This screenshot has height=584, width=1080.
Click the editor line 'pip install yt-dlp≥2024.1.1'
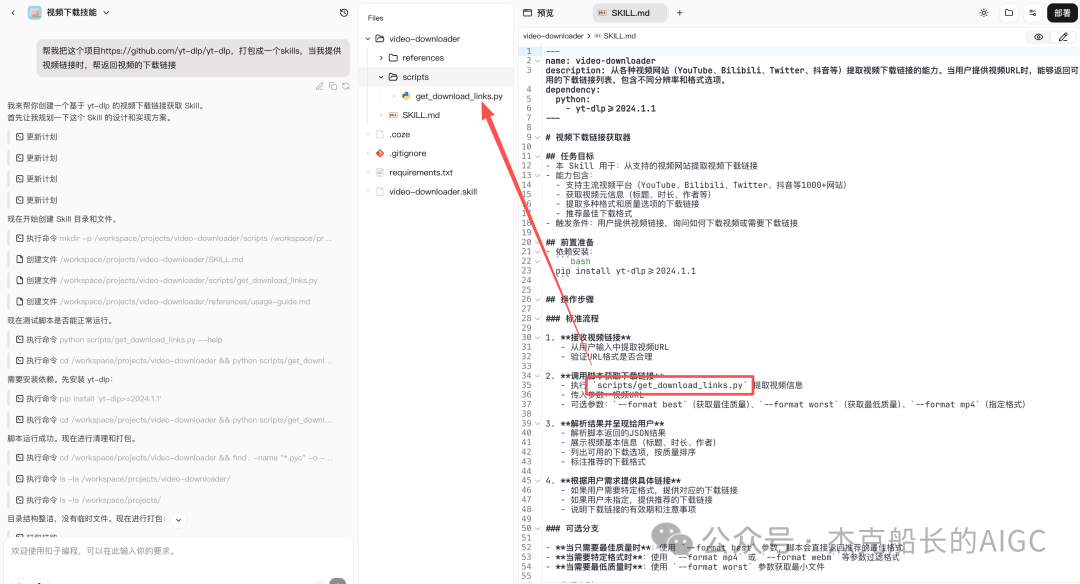625,271
